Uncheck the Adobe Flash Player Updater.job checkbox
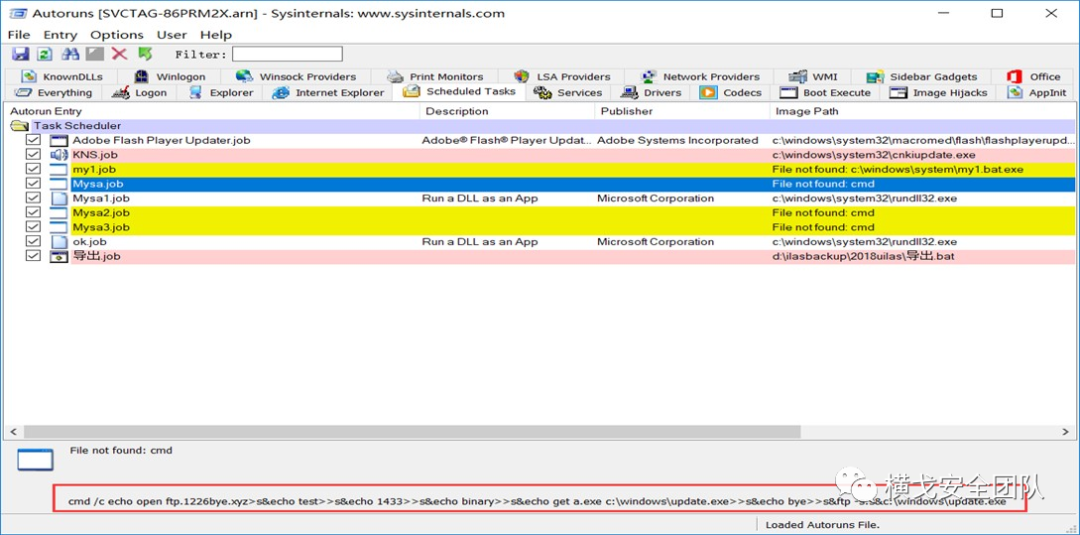 point(33,140)
